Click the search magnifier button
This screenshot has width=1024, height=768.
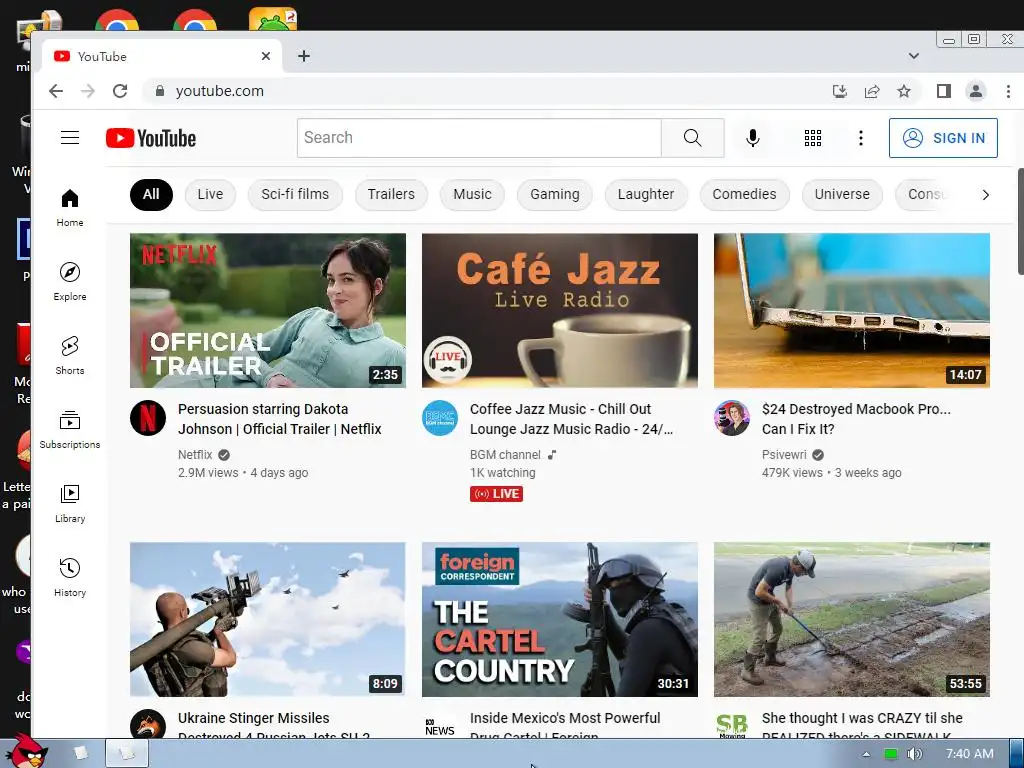(692, 138)
